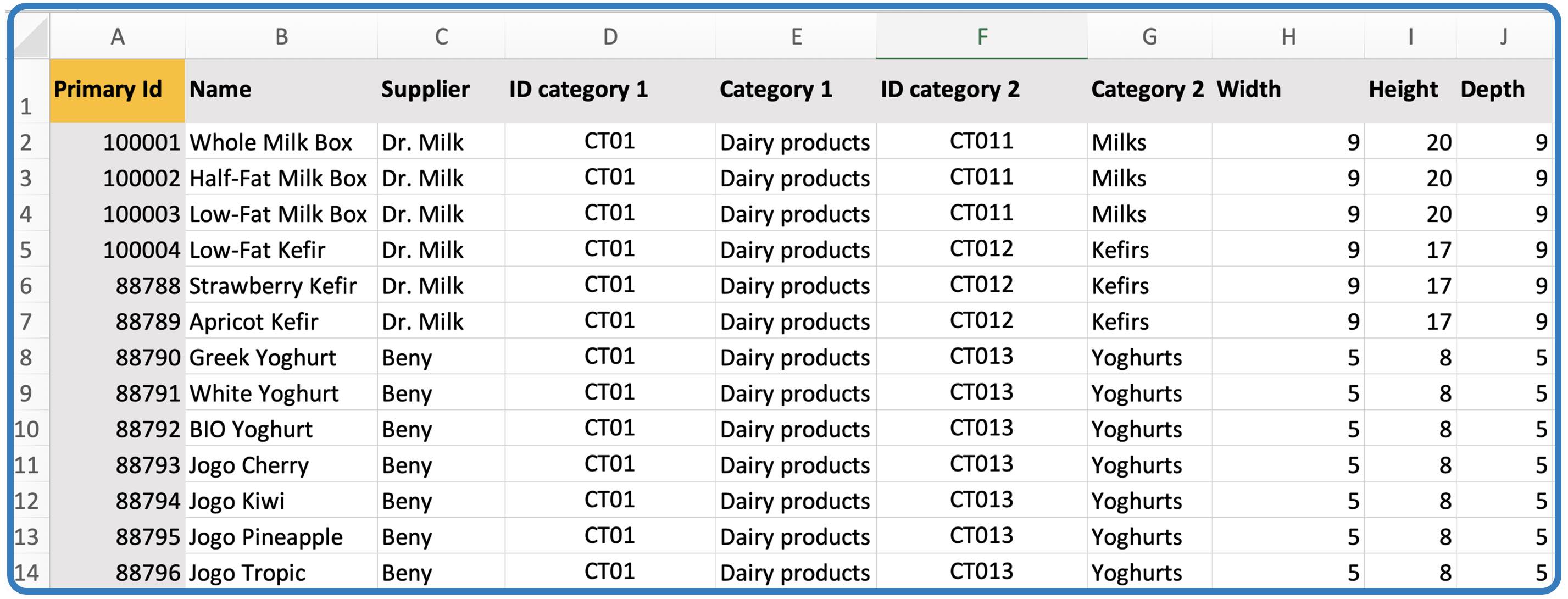
Task: Click the 'Name' header cell
Action: coord(281,91)
